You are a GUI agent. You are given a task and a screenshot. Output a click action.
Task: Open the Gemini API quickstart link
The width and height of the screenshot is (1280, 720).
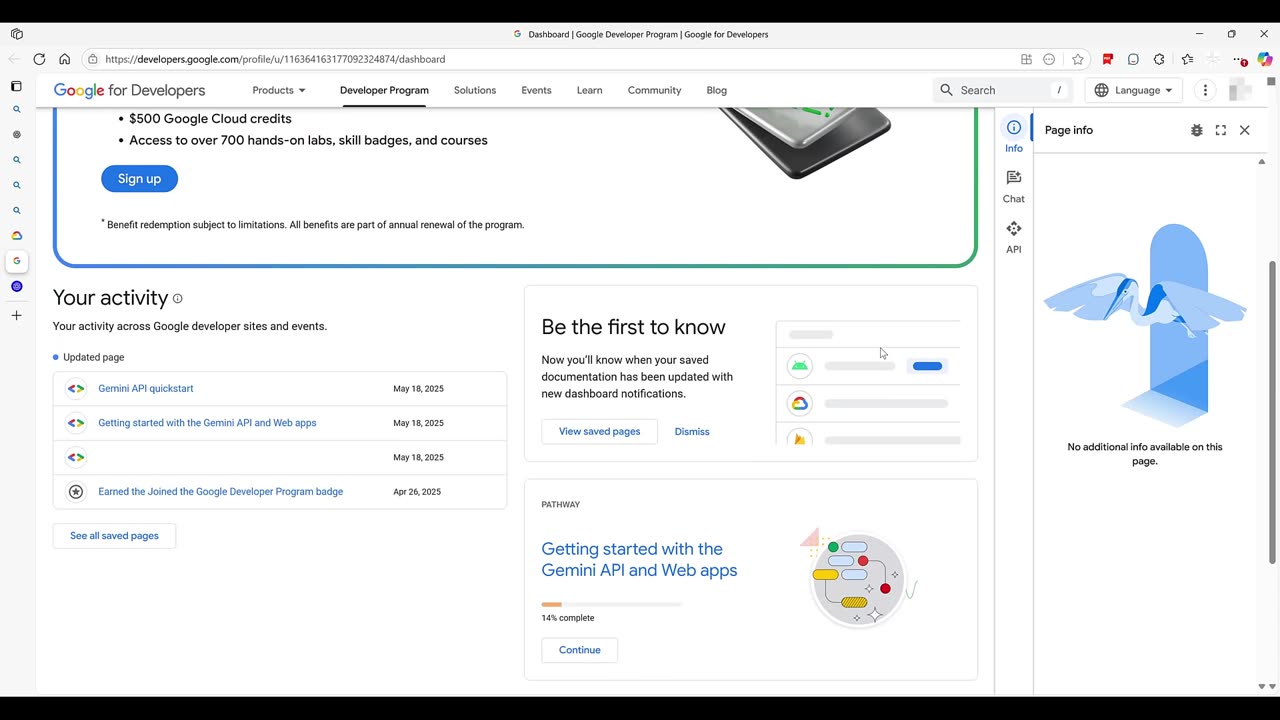coord(146,389)
